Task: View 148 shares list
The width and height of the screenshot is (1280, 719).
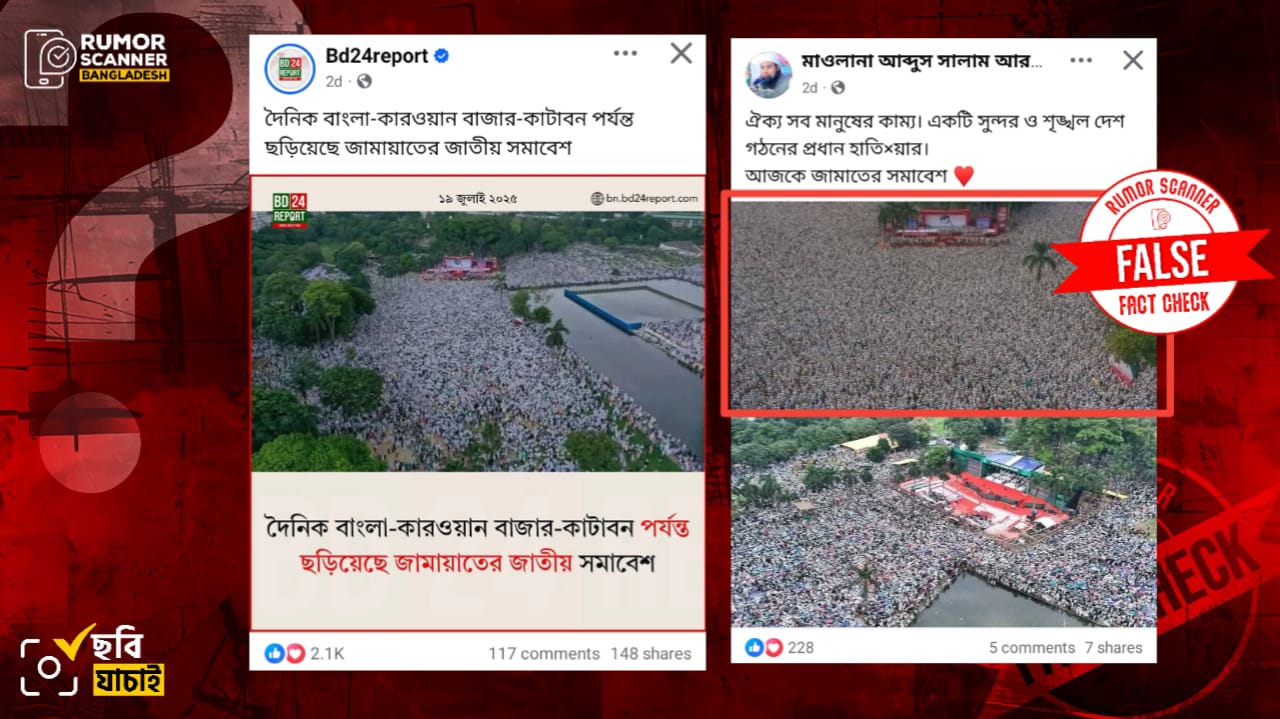Action: [x=651, y=653]
